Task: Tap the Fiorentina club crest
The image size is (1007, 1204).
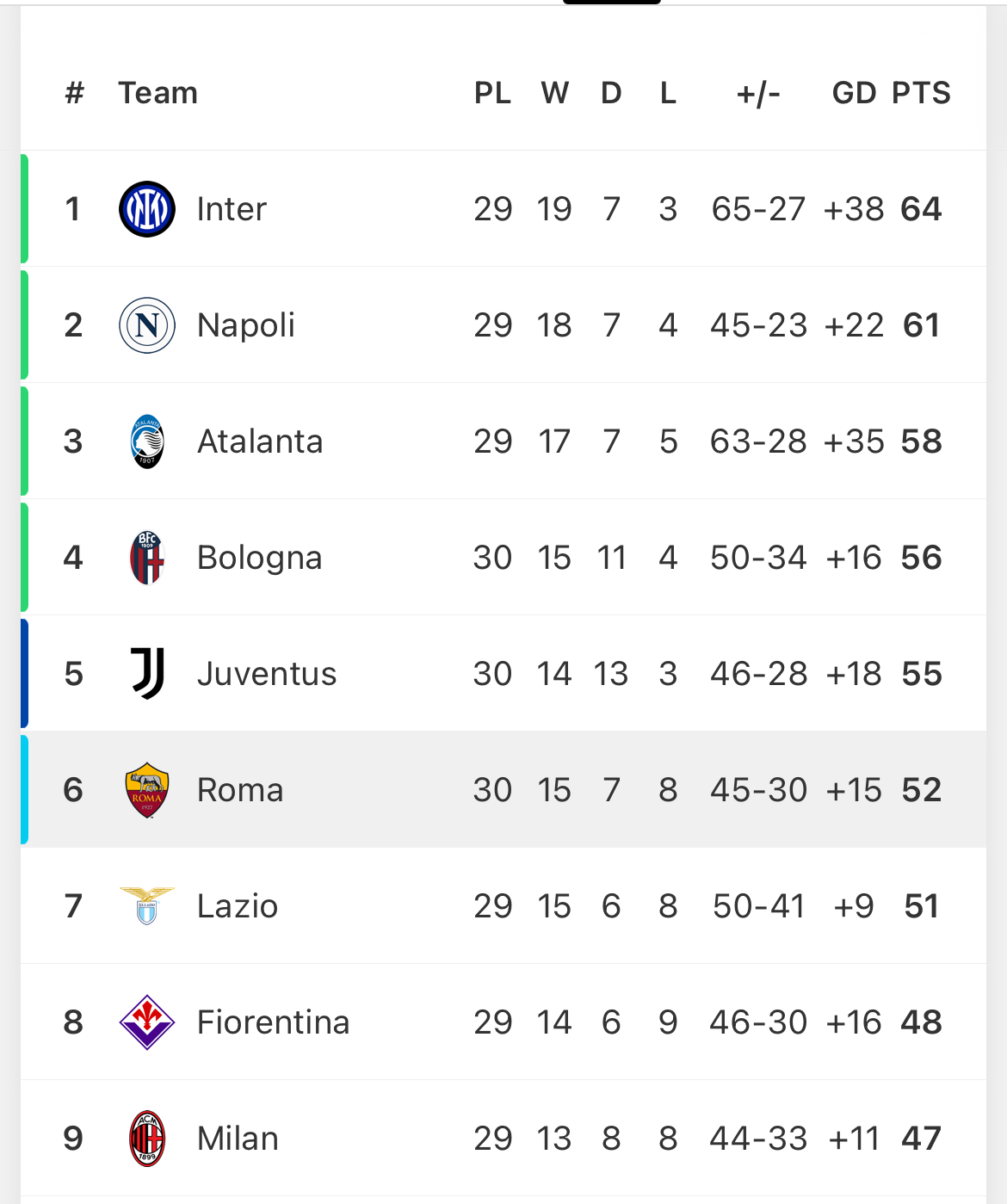Action: pos(147,1022)
